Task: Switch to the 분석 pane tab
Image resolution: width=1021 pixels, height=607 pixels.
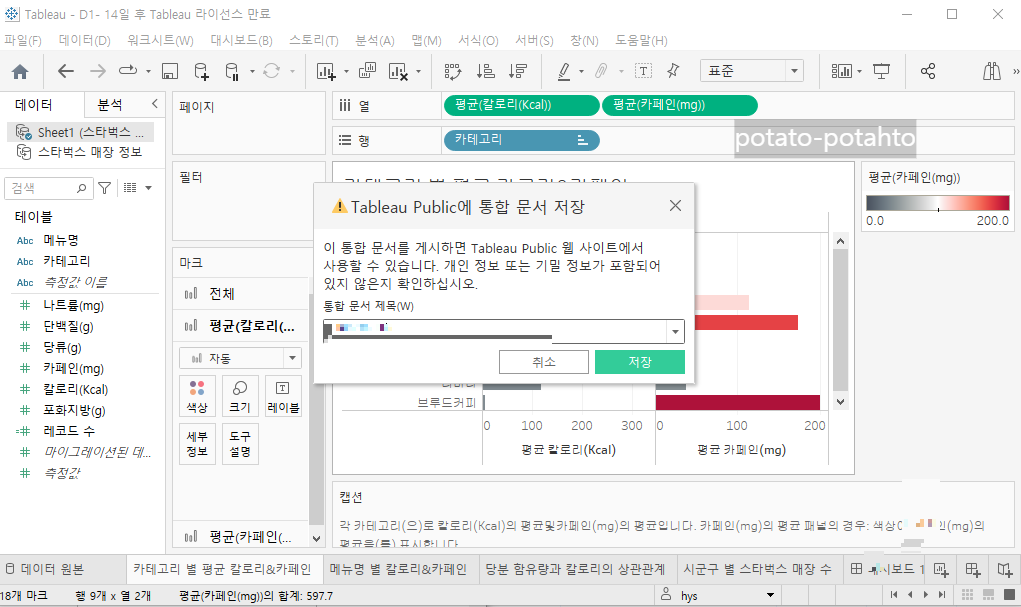Action: (x=109, y=104)
